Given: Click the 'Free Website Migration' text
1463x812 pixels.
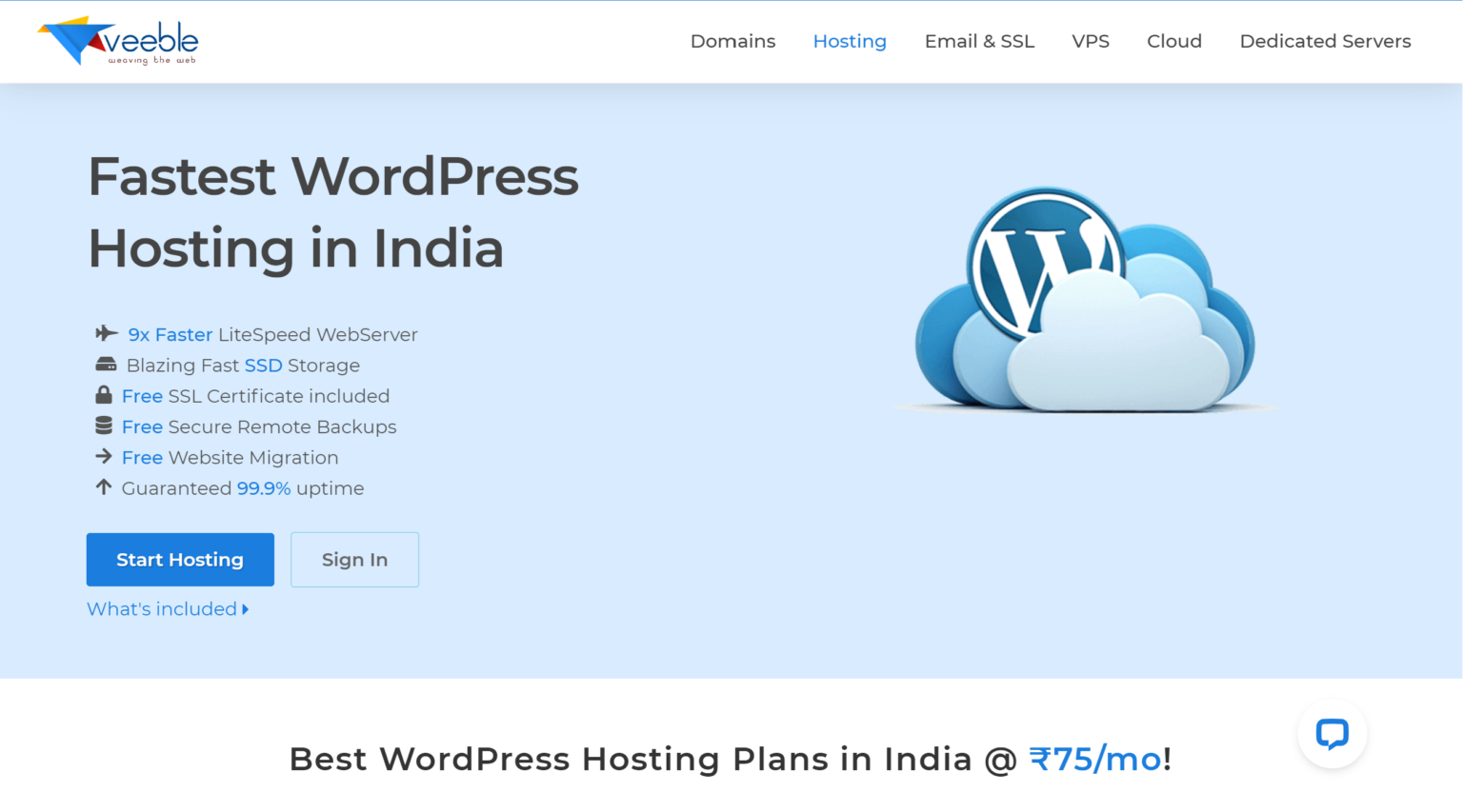Looking at the screenshot, I should [230, 458].
